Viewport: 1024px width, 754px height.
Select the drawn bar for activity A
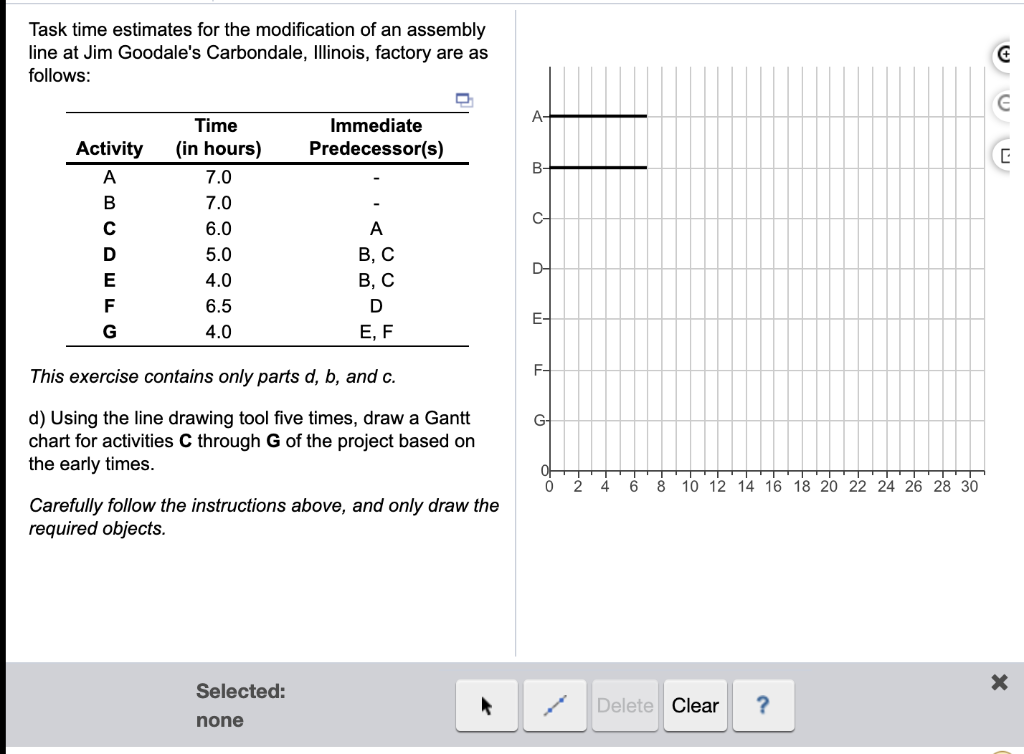(x=600, y=115)
